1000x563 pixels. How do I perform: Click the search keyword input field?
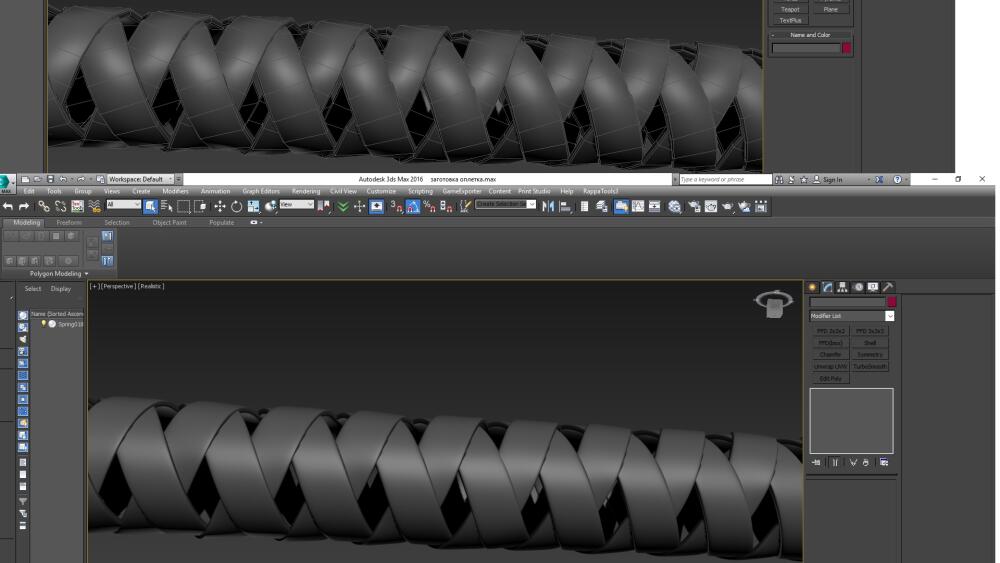point(725,179)
